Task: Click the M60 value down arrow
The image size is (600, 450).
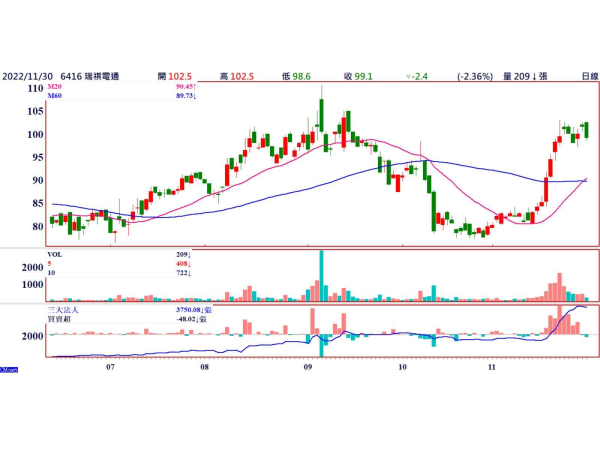Action: (x=195, y=96)
